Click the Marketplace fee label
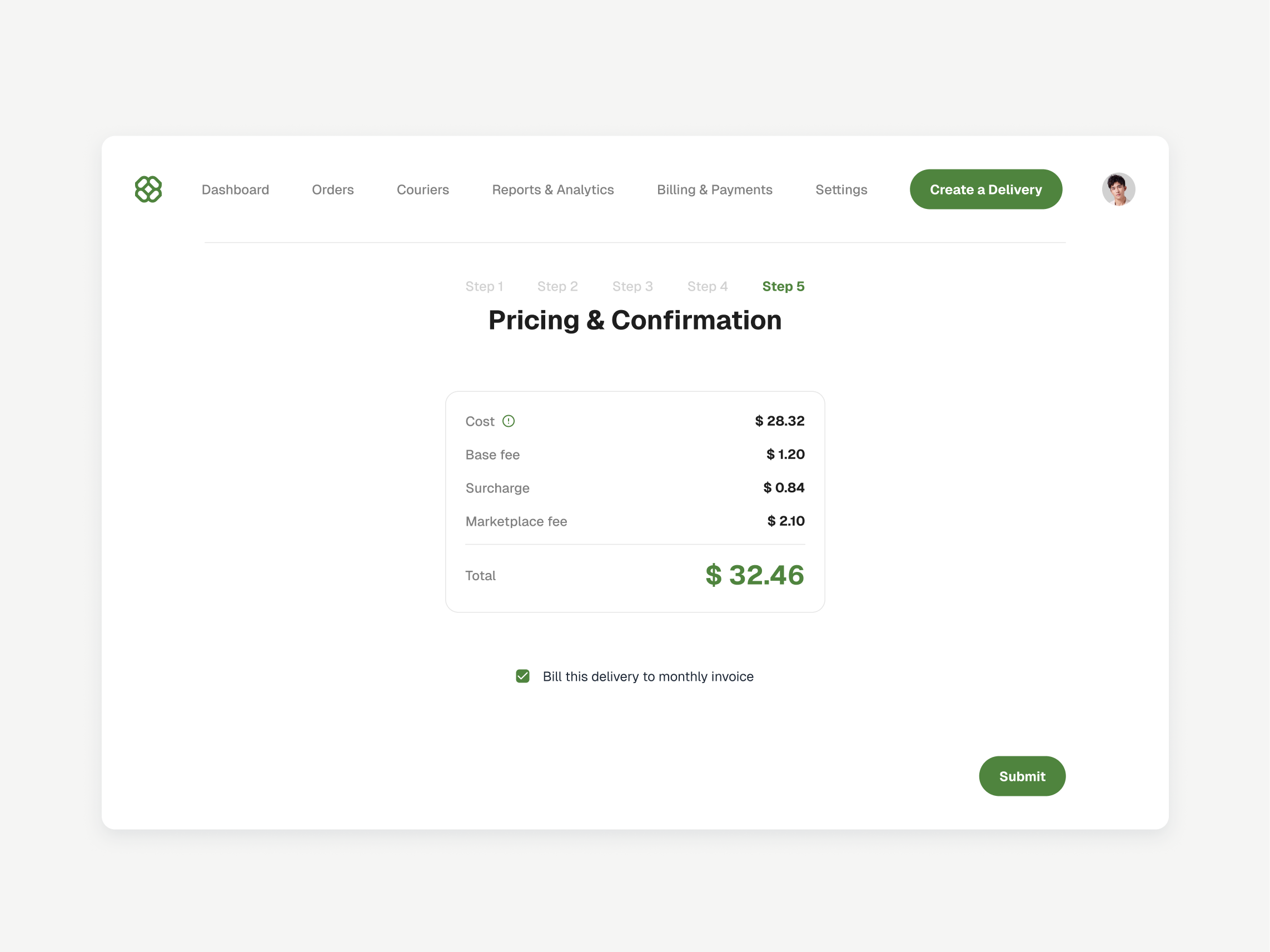1270x952 pixels. click(516, 521)
